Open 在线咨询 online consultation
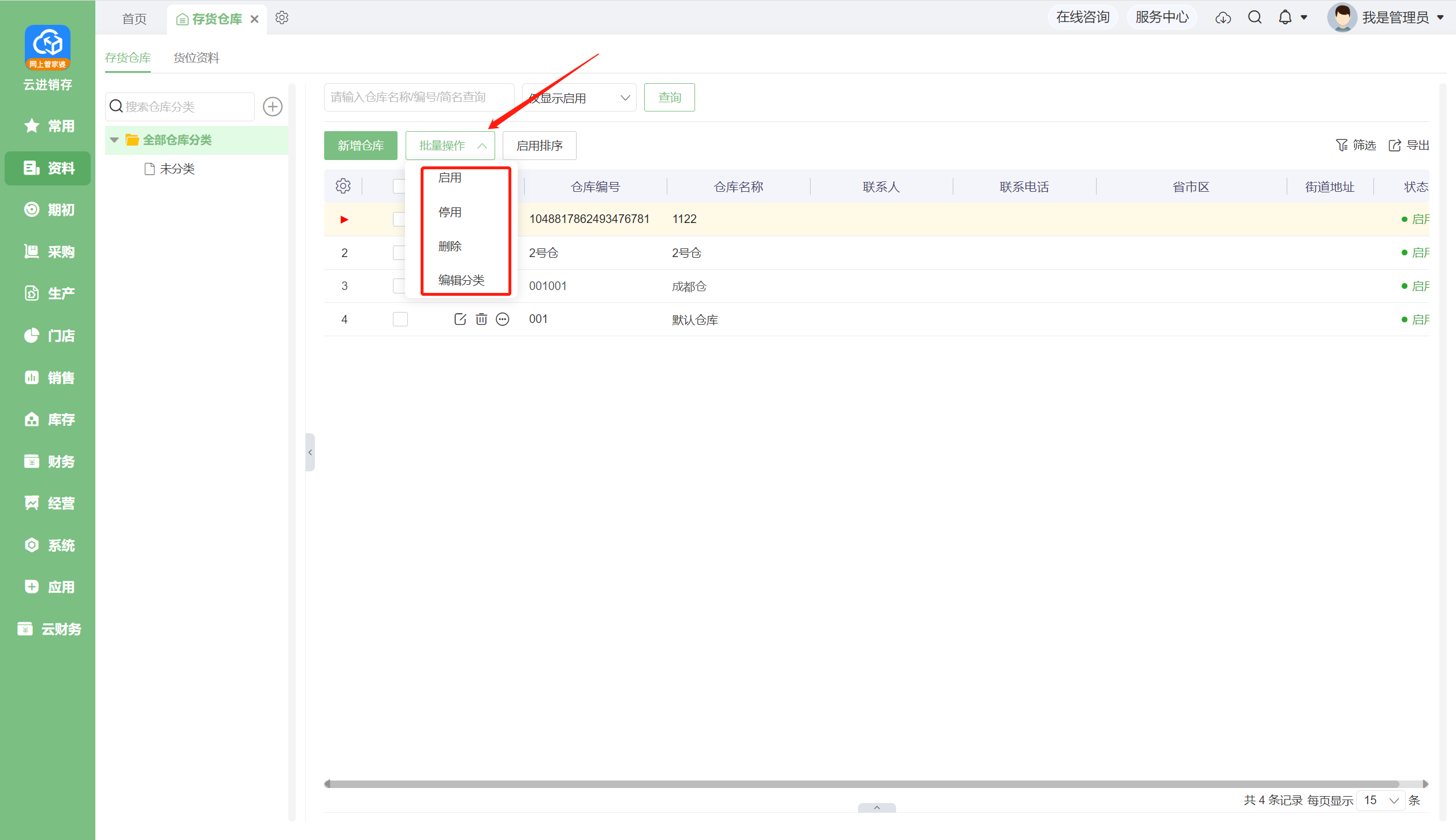The height and width of the screenshot is (840, 1456). click(x=1082, y=17)
